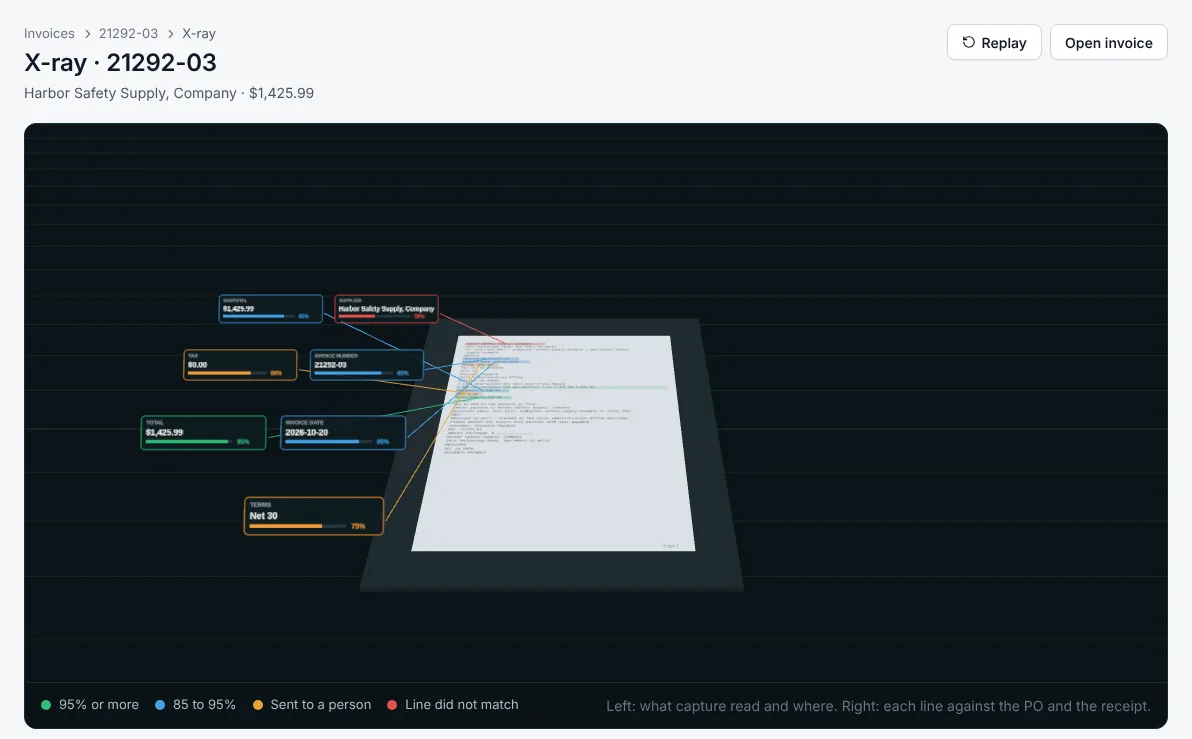Click the Tax card confidence bar

[x=227, y=373]
